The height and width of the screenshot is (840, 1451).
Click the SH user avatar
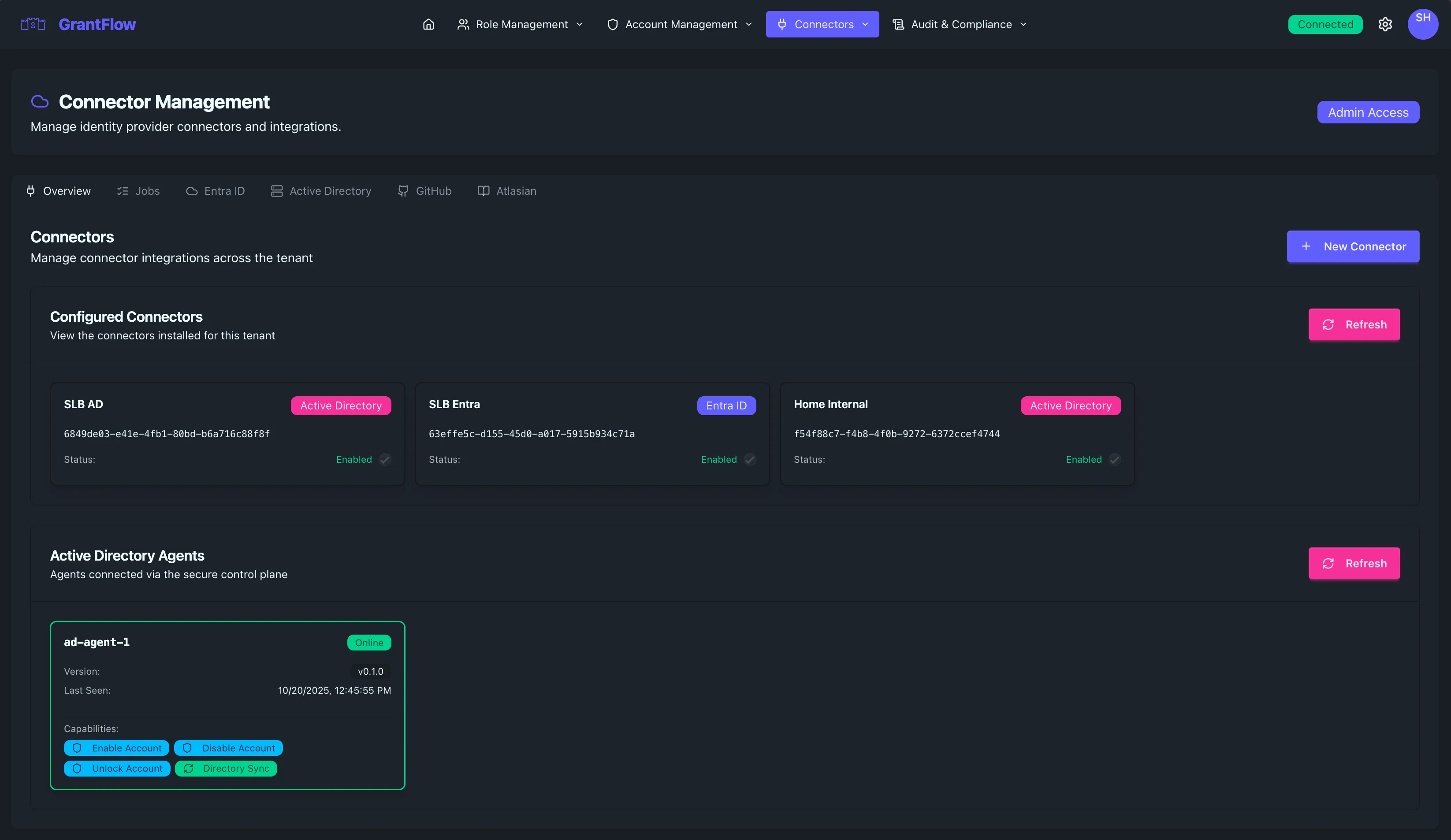coord(1423,24)
